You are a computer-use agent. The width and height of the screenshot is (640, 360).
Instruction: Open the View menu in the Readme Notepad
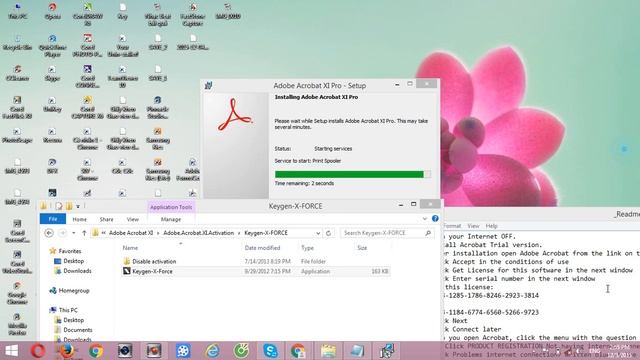click(473, 226)
